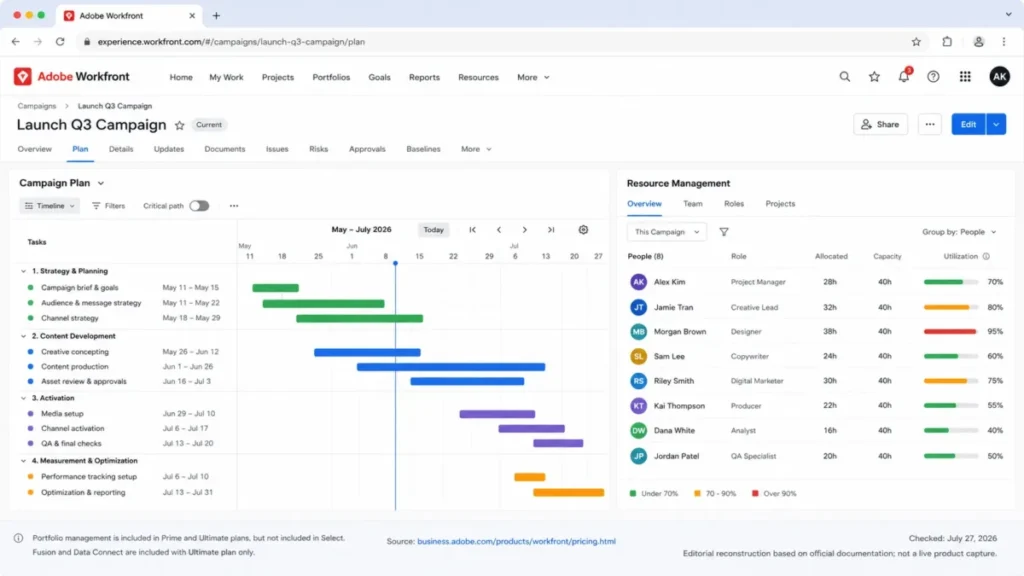Open the Timeline view dropdown
The image size is (1024, 576).
(x=50, y=206)
